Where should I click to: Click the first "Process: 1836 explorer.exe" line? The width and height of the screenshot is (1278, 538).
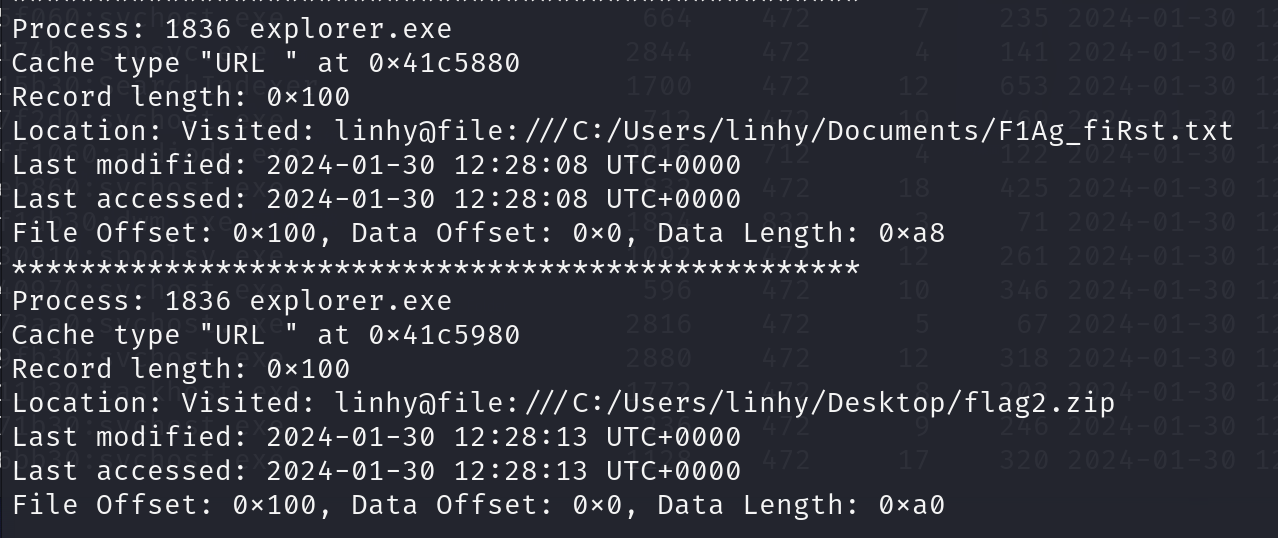coord(231,29)
